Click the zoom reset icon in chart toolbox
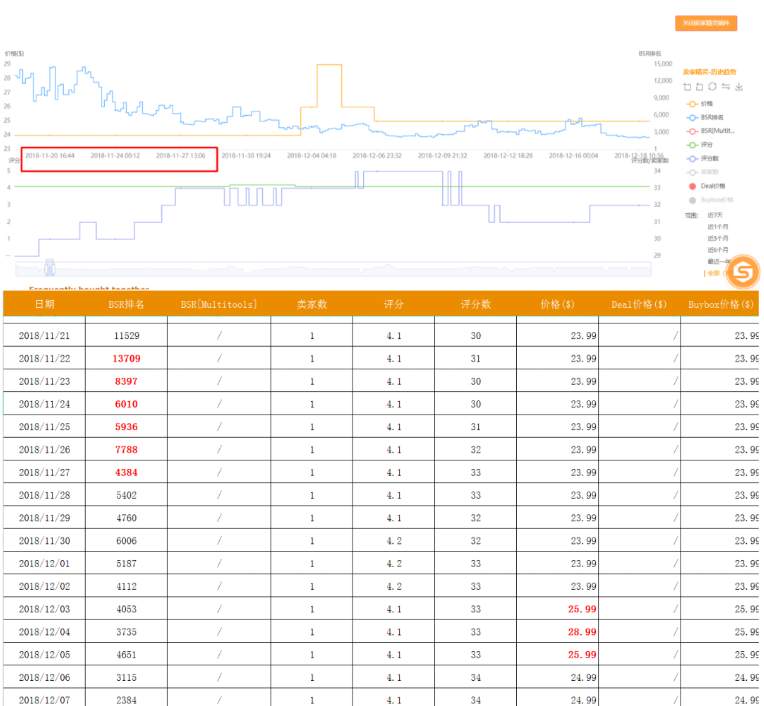Image resolution: width=764 pixels, height=706 pixels. tap(700, 87)
